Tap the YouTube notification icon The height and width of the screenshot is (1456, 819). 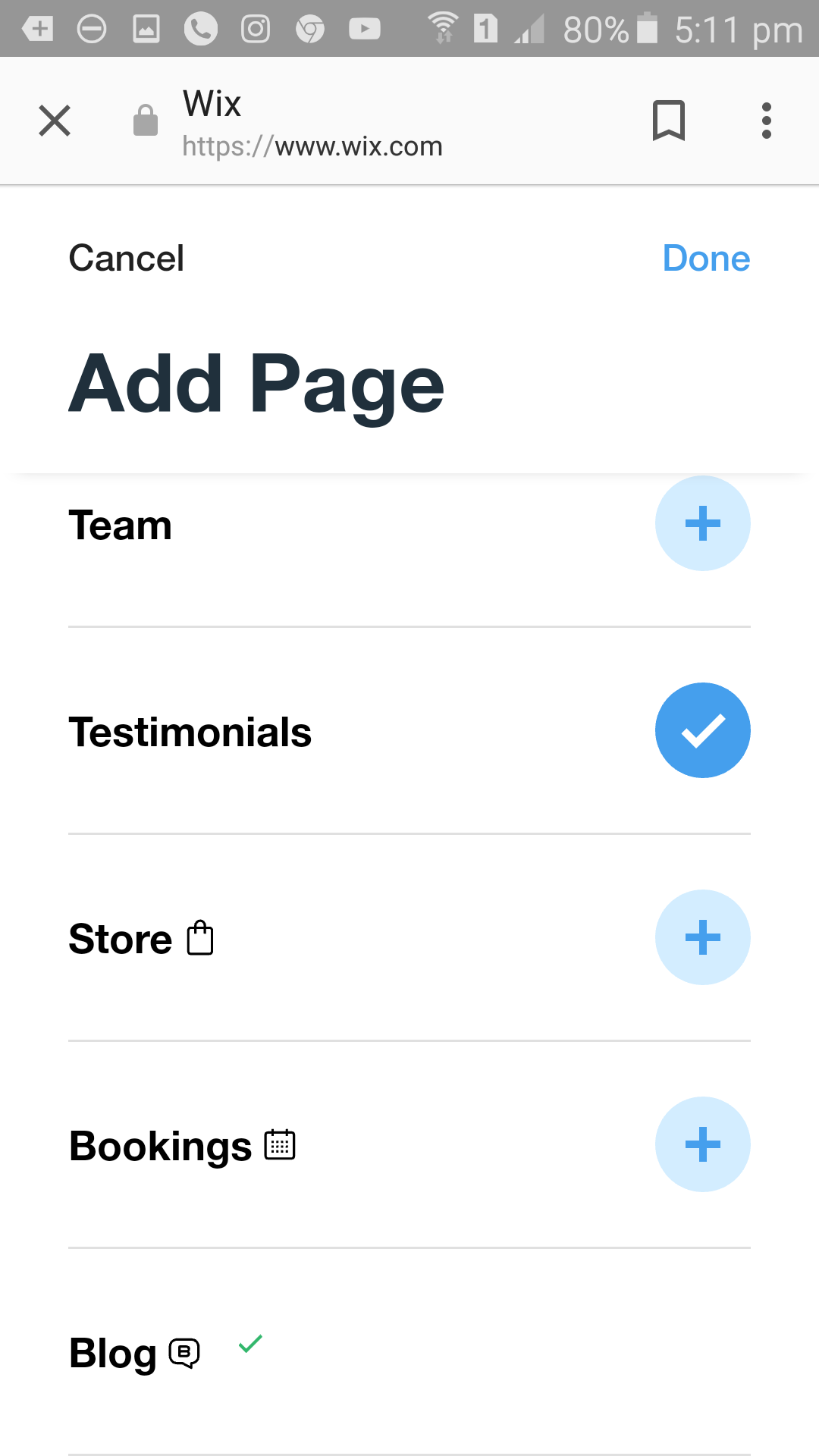click(364, 30)
